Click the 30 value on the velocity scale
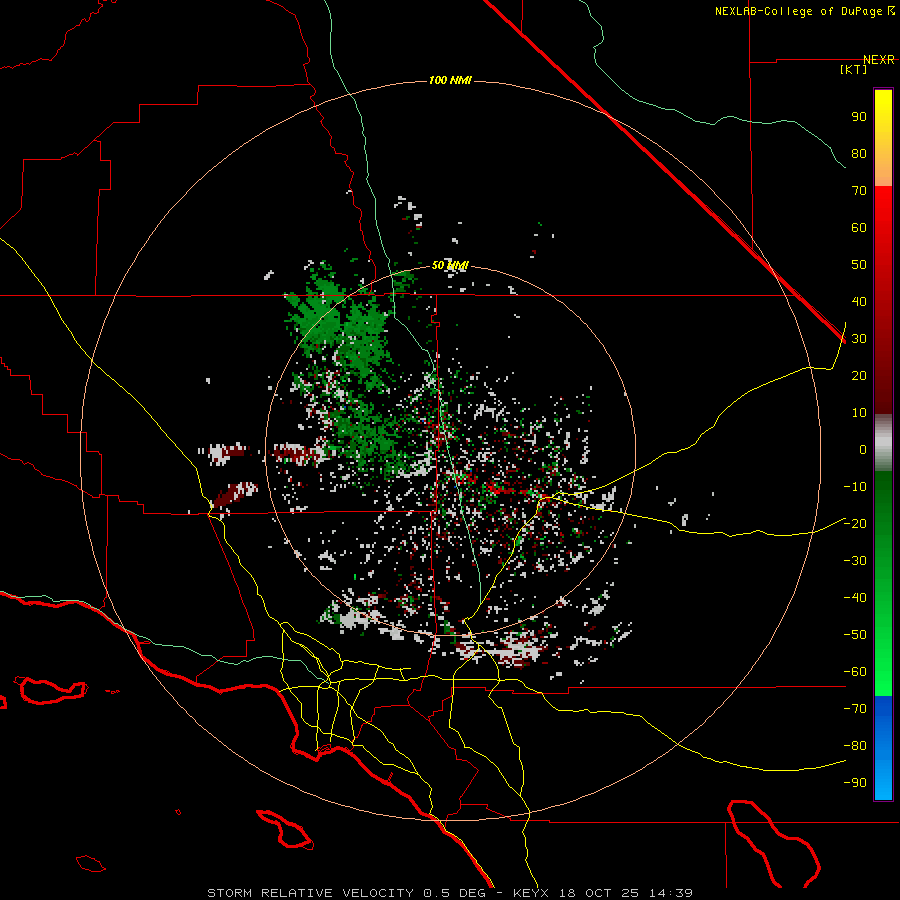900x900 pixels. coord(859,339)
